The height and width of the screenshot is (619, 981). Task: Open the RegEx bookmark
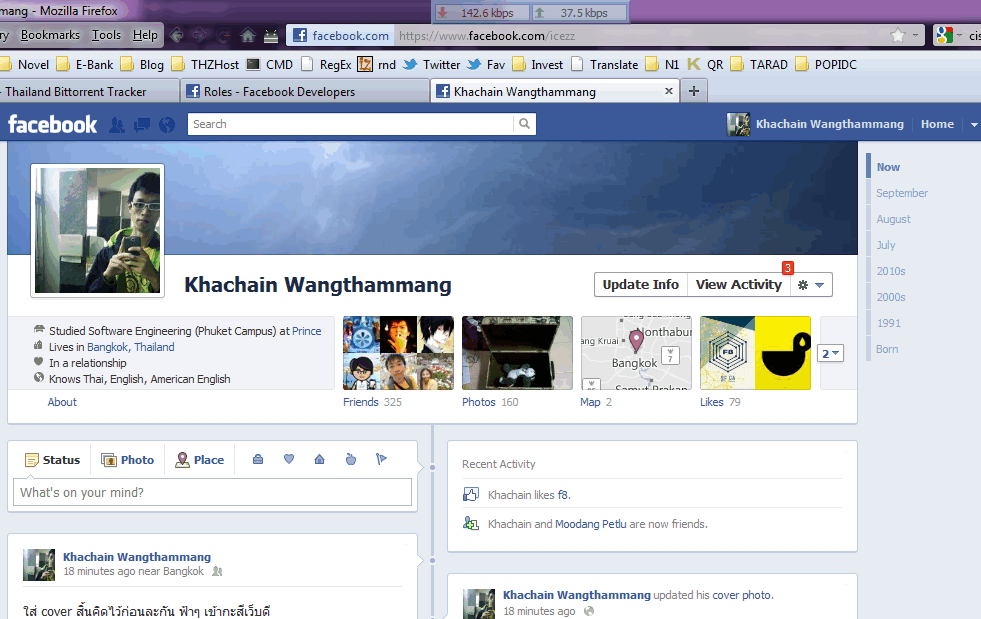[326, 64]
